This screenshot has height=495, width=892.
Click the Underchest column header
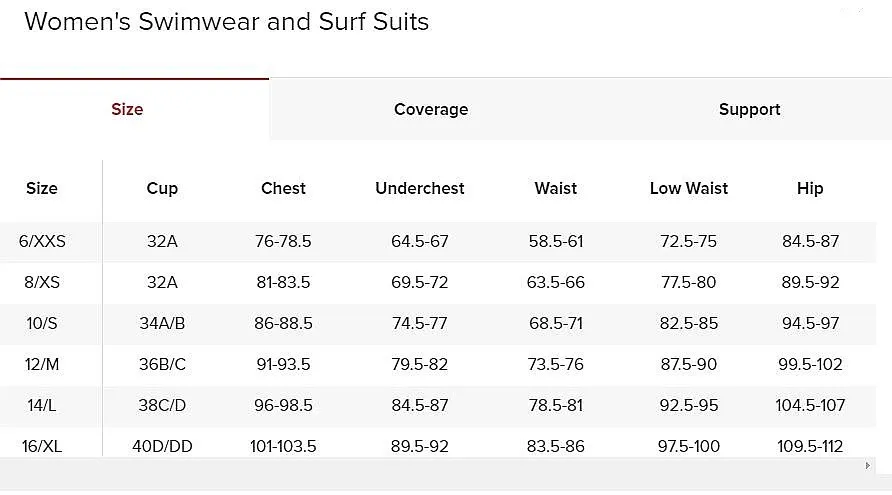click(420, 188)
